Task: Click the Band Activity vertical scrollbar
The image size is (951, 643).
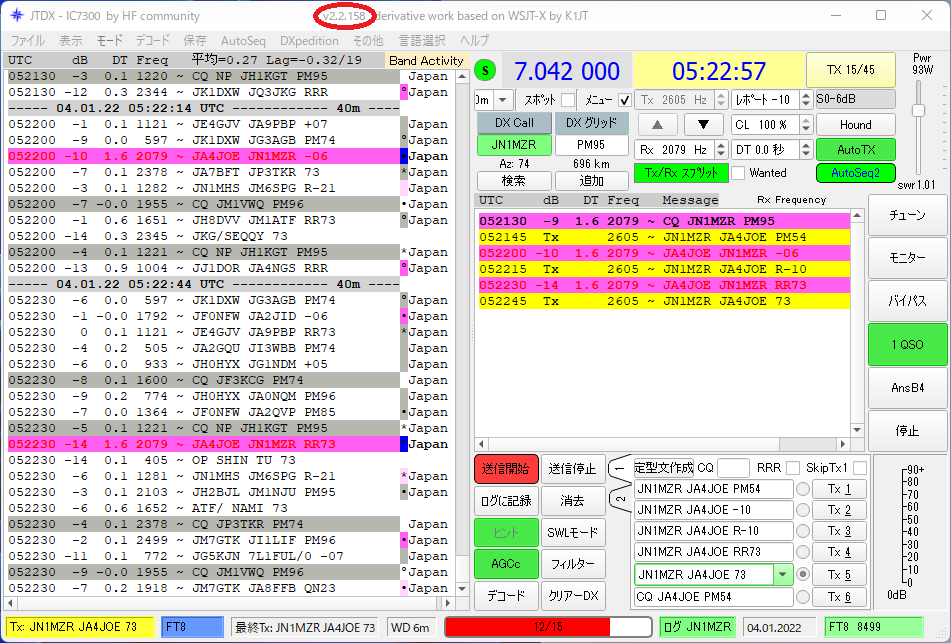Action: point(462,332)
